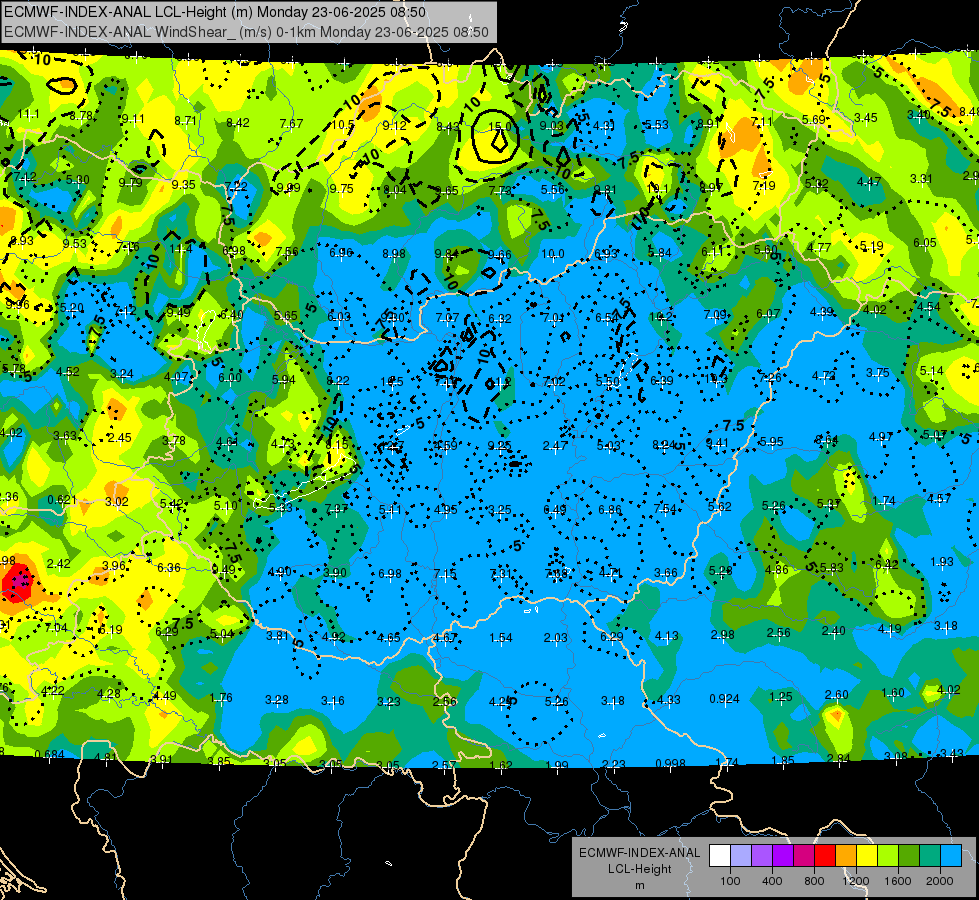This screenshot has height=900, width=979.
Task: Click the 7.67 map value
Action: [x=292, y=124]
